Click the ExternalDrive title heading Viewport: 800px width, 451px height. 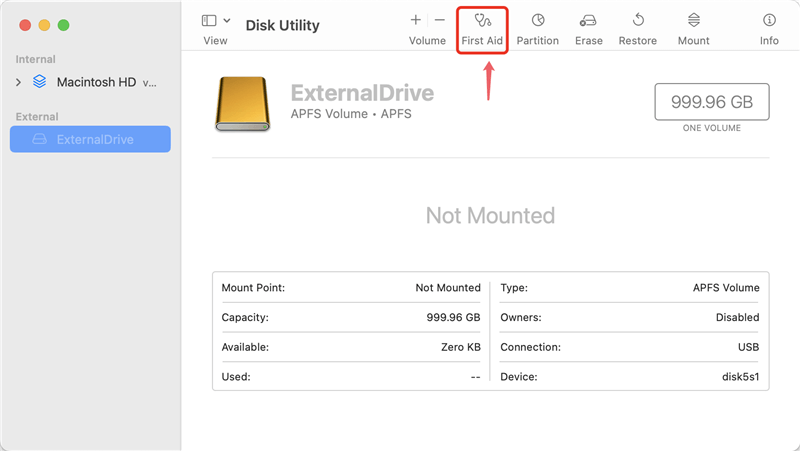tap(362, 94)
